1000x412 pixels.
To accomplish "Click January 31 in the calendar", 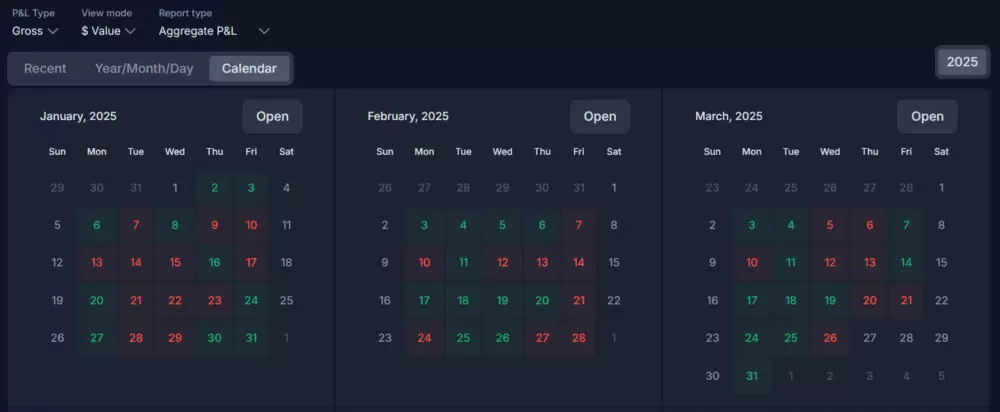I will click(x=251, y=338).
